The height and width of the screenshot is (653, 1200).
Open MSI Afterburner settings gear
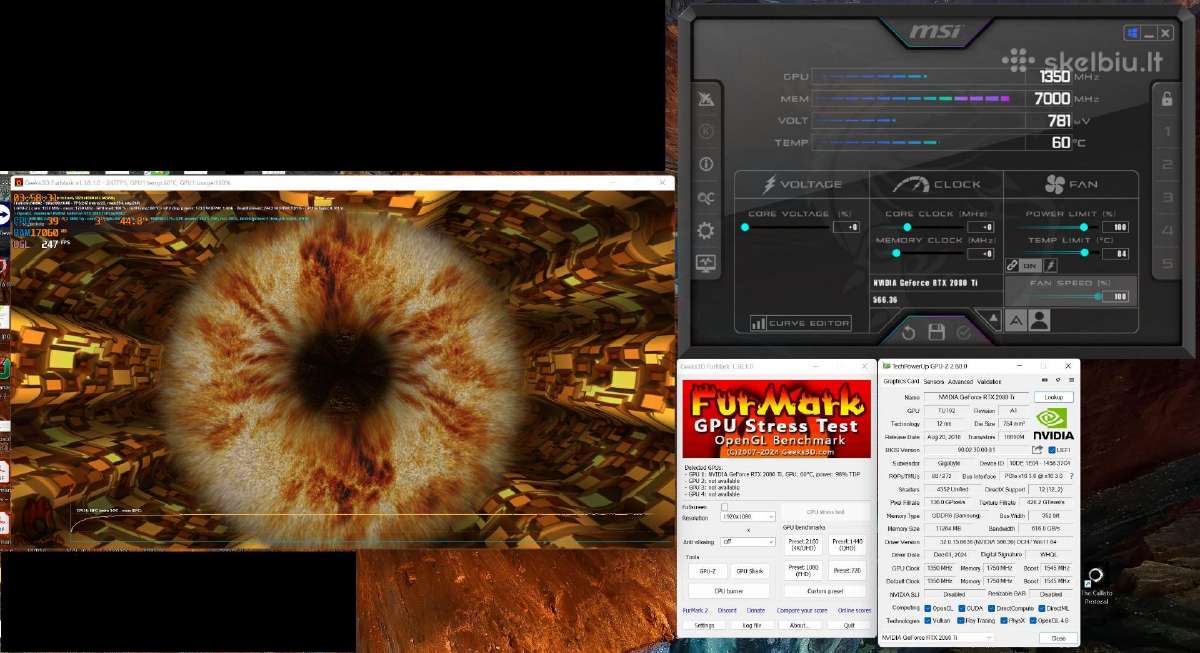point(706,231)
